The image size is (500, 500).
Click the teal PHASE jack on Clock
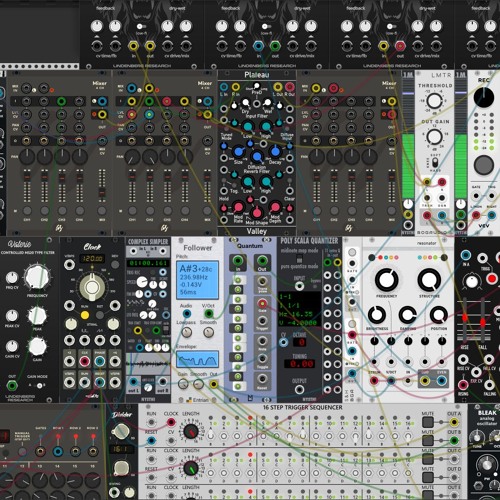coord(100,361)
